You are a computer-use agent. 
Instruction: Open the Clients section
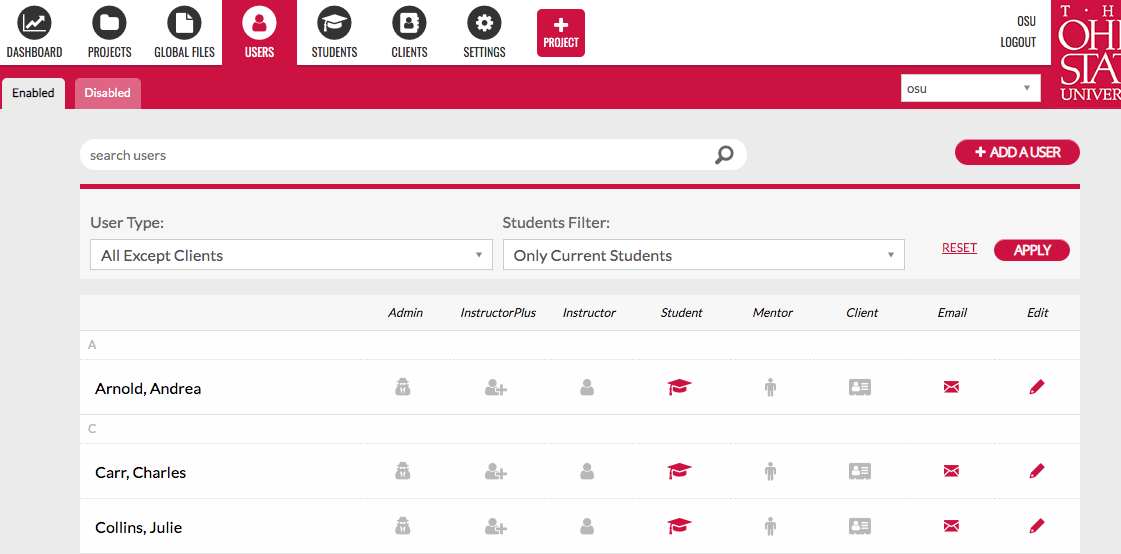coord(409,23)
